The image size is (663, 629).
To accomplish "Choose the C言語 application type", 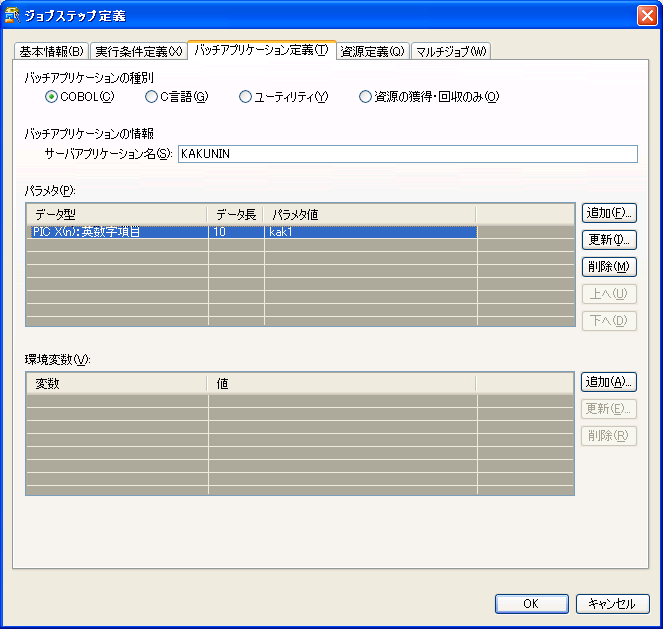I will (x=152, y=97).
